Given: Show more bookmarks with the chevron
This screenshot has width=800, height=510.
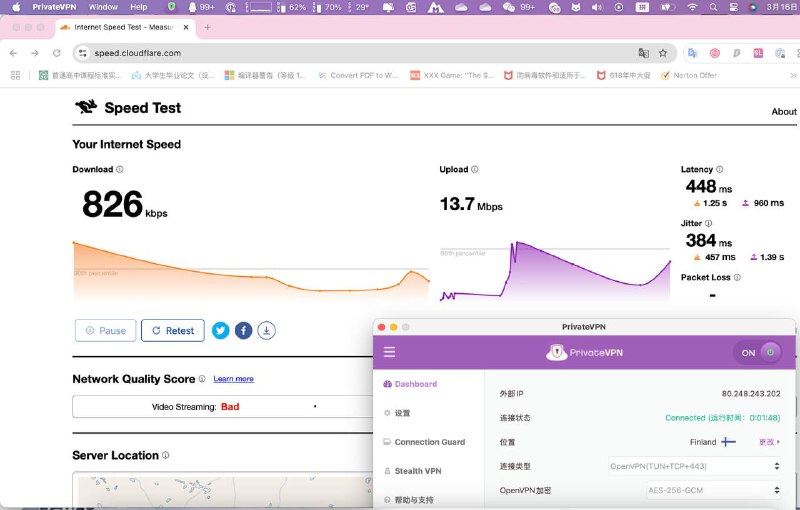Looking at the screenshot, I should 793,75.
